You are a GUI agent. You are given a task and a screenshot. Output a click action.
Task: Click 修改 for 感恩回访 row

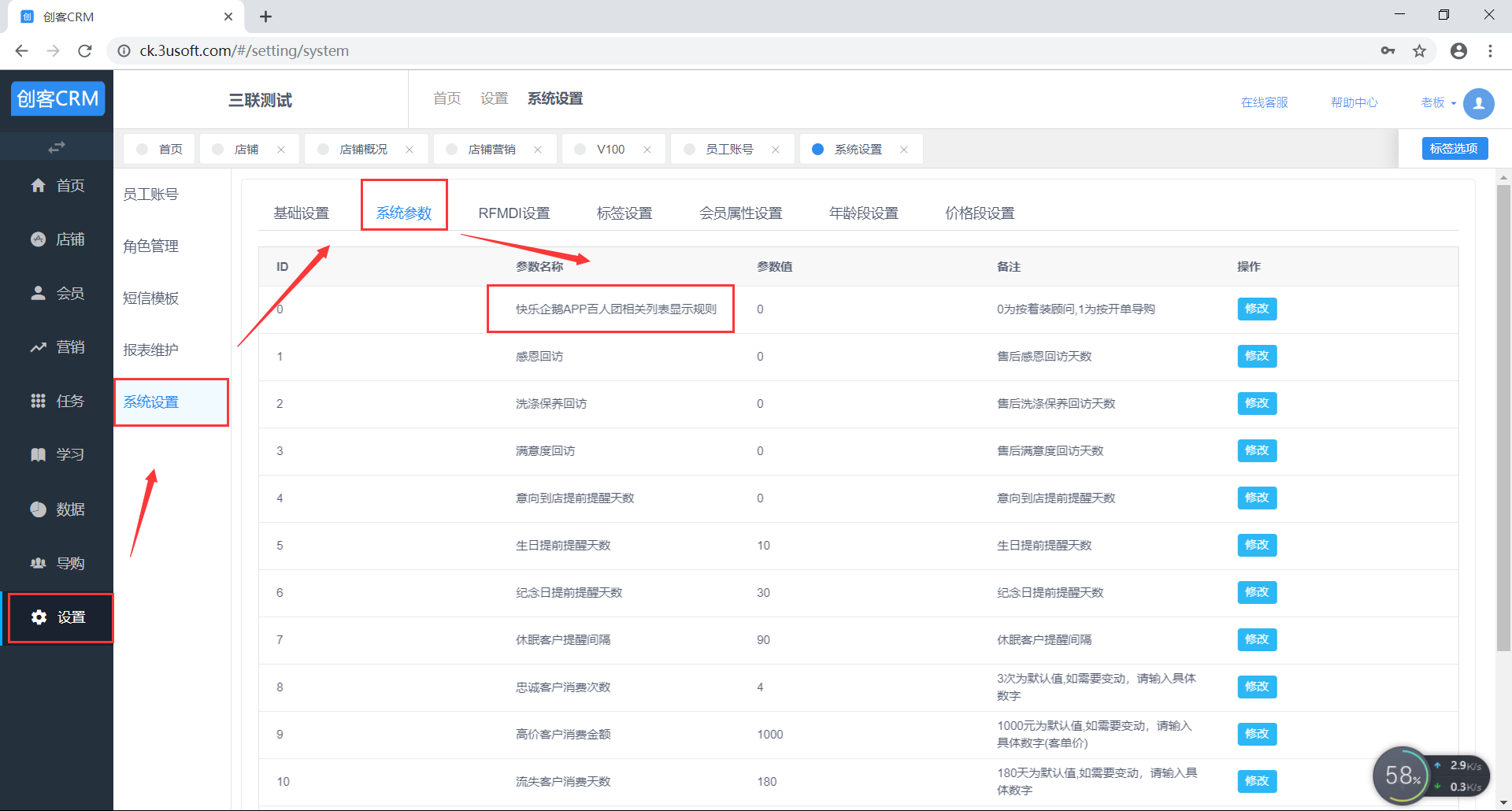click(x=1257, y=356)
